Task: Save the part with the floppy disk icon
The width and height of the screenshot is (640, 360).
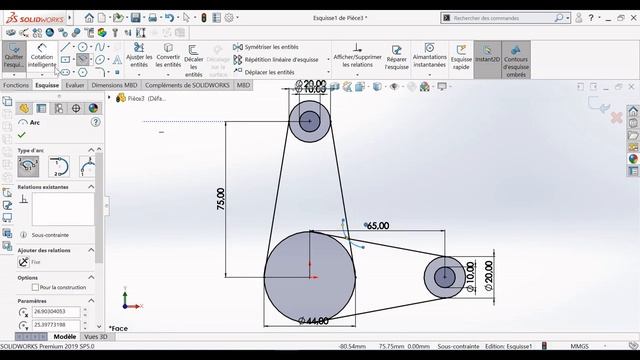Action: [x=136, y=18]
